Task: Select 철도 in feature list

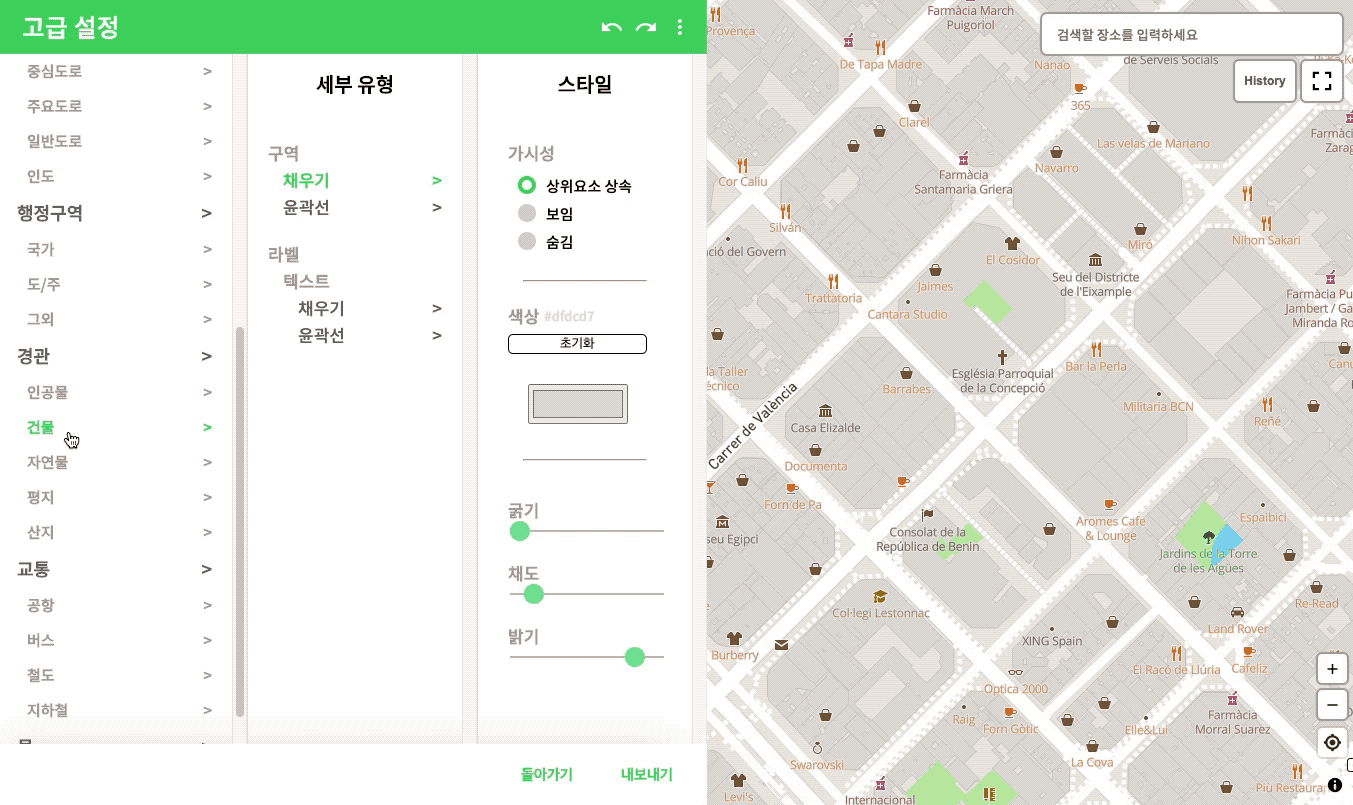Action: [x=40, y=675]
